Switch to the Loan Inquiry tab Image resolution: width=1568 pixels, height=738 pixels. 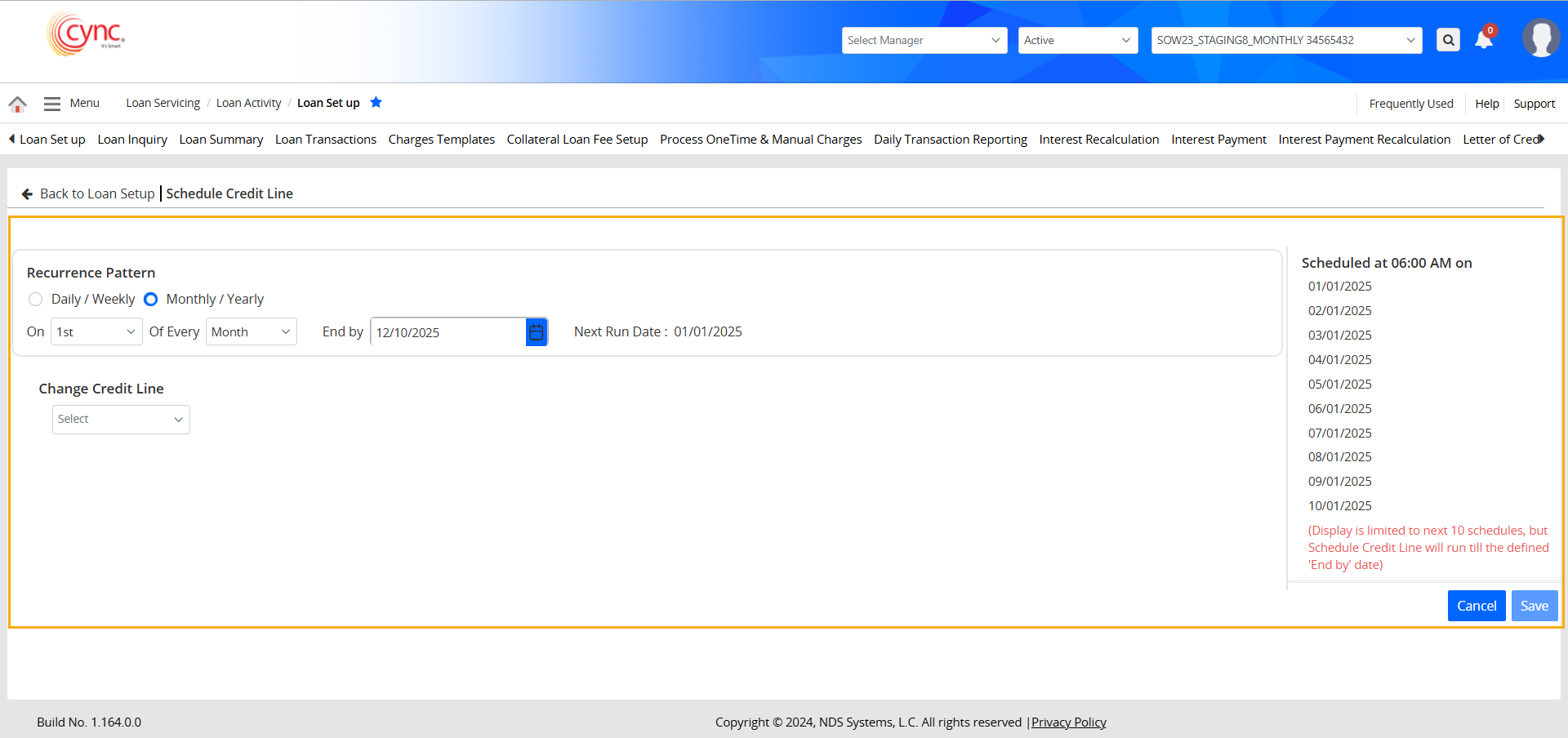click(132, 140)
